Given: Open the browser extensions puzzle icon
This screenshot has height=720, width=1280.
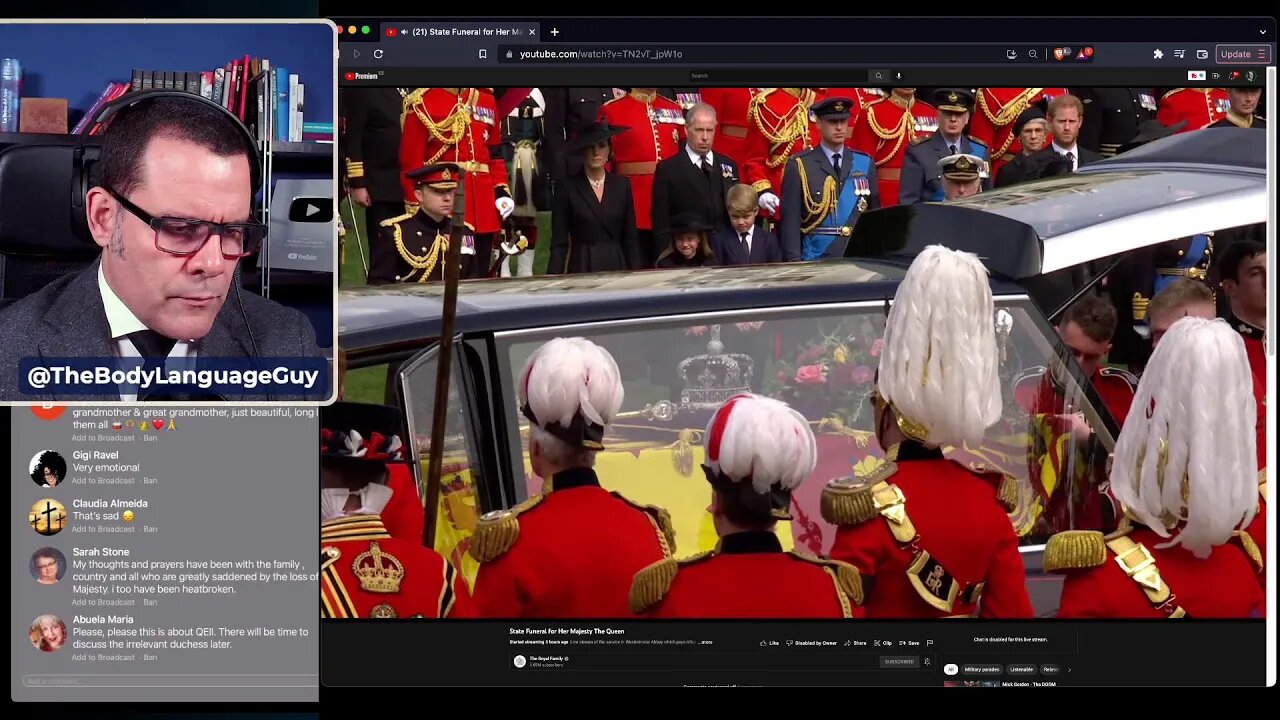Looking at the screenshot, I should 1158,54.
